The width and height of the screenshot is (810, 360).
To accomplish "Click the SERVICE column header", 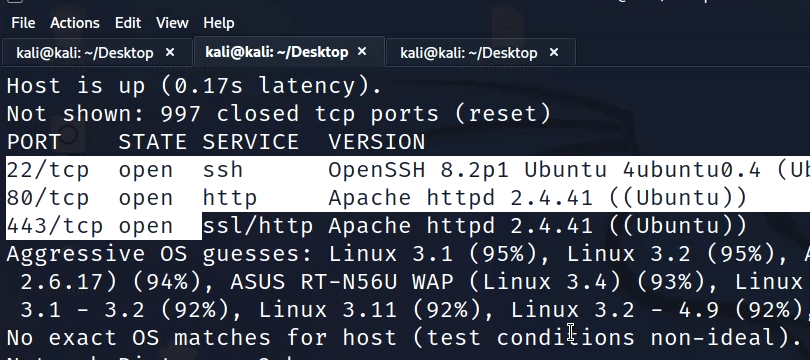I will 251,142.
